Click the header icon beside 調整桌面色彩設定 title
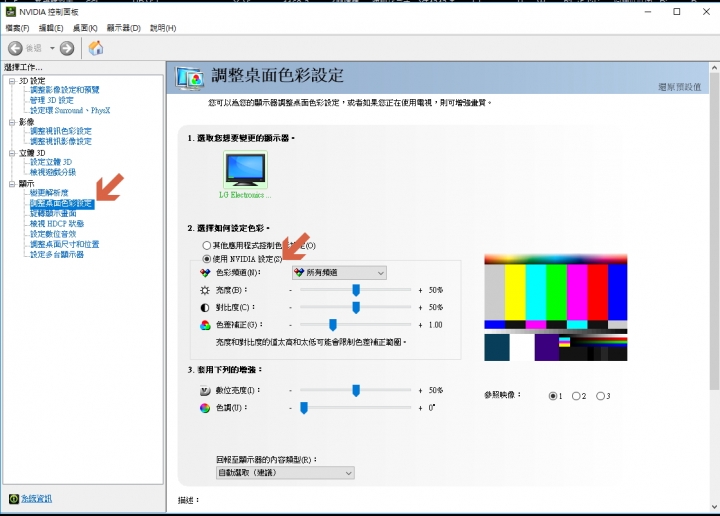The width and height of the screenshot is (720, 516). click(190, 78)
